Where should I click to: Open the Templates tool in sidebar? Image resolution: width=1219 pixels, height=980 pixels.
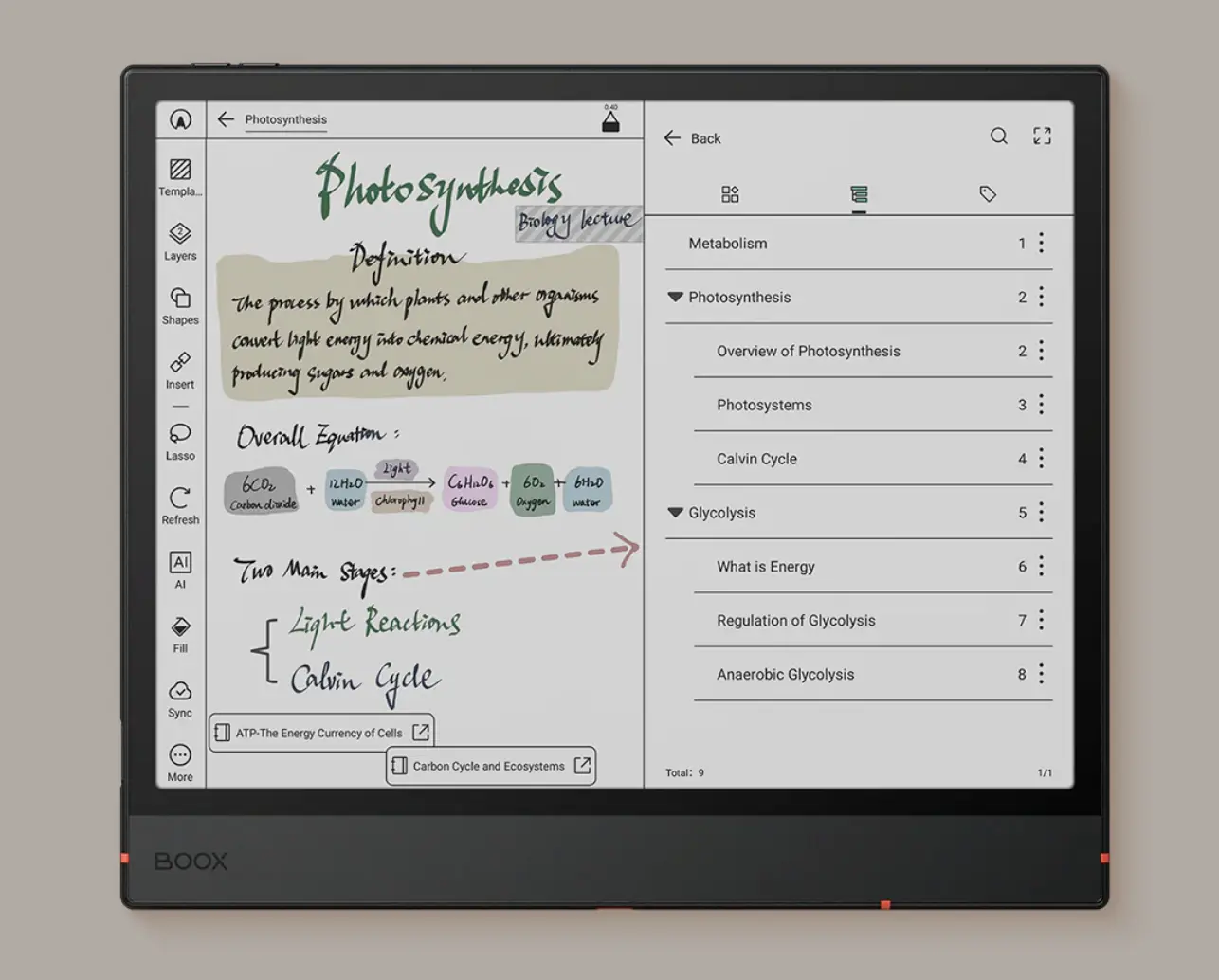pyautogui.click(x=180, y=171)
